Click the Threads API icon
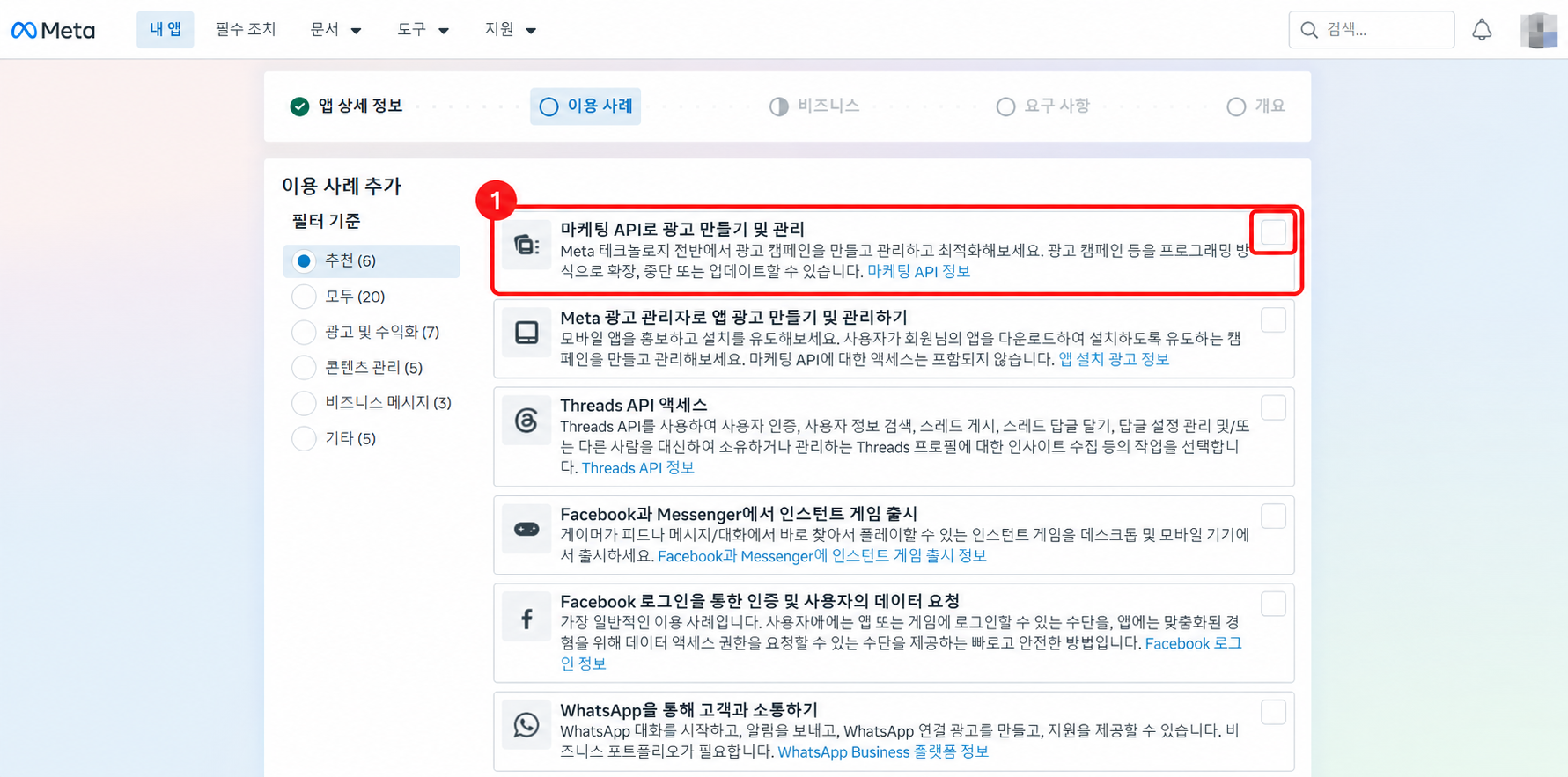The image size is (1568, 777). (526, 421)
